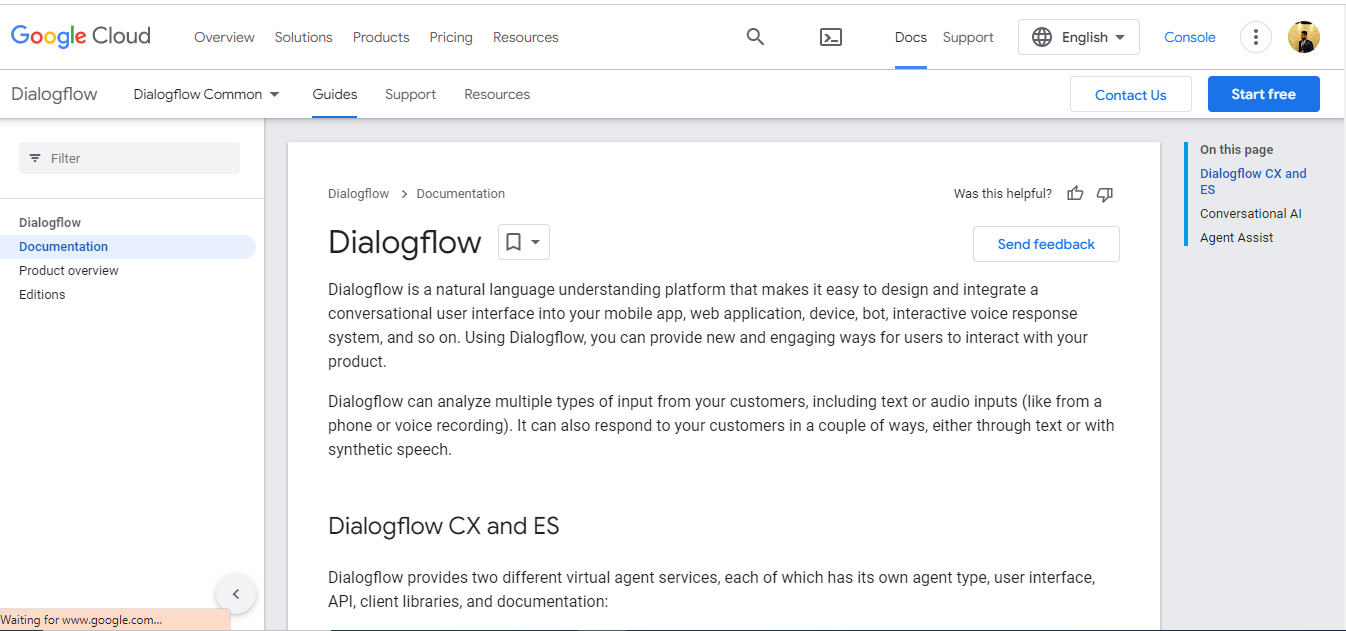Open the Solutions menu

click(303, 37)
